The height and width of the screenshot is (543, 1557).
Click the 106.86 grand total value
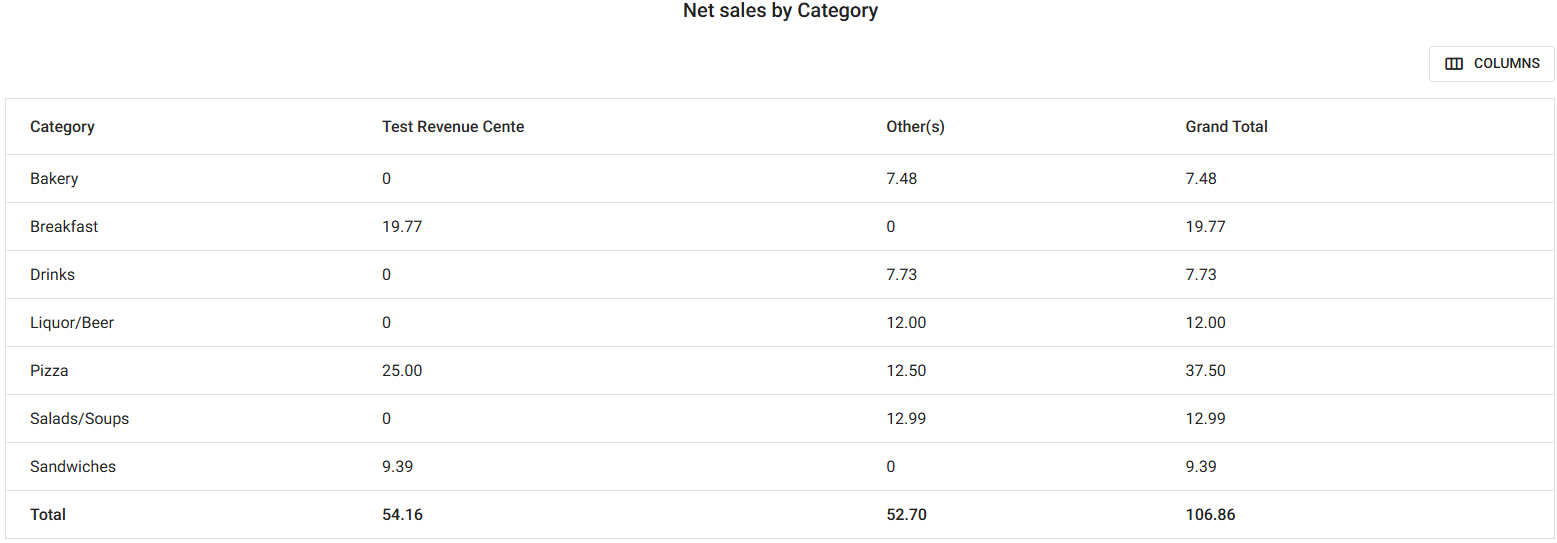[x=1212, y=515]
